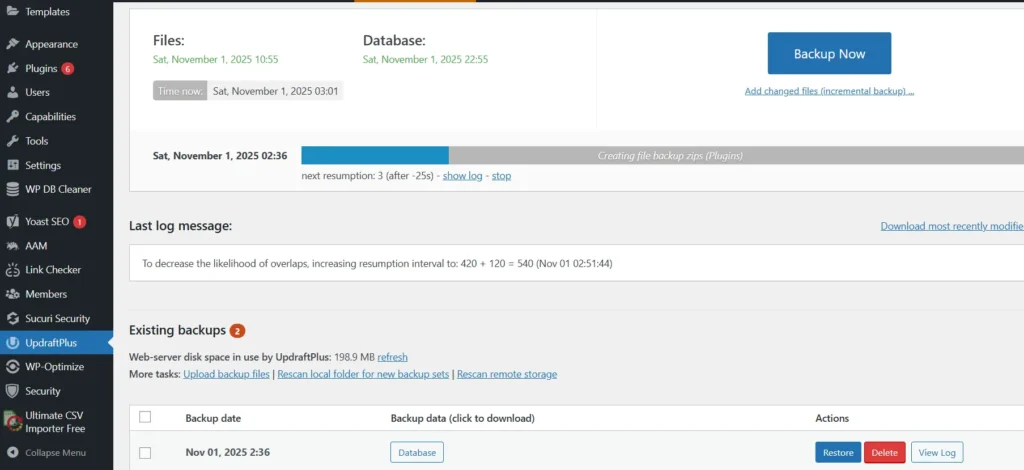Viewport: 1024px width, 470px height.
Task: Click the red Plugins update count badge
Action: pos(67,69)
